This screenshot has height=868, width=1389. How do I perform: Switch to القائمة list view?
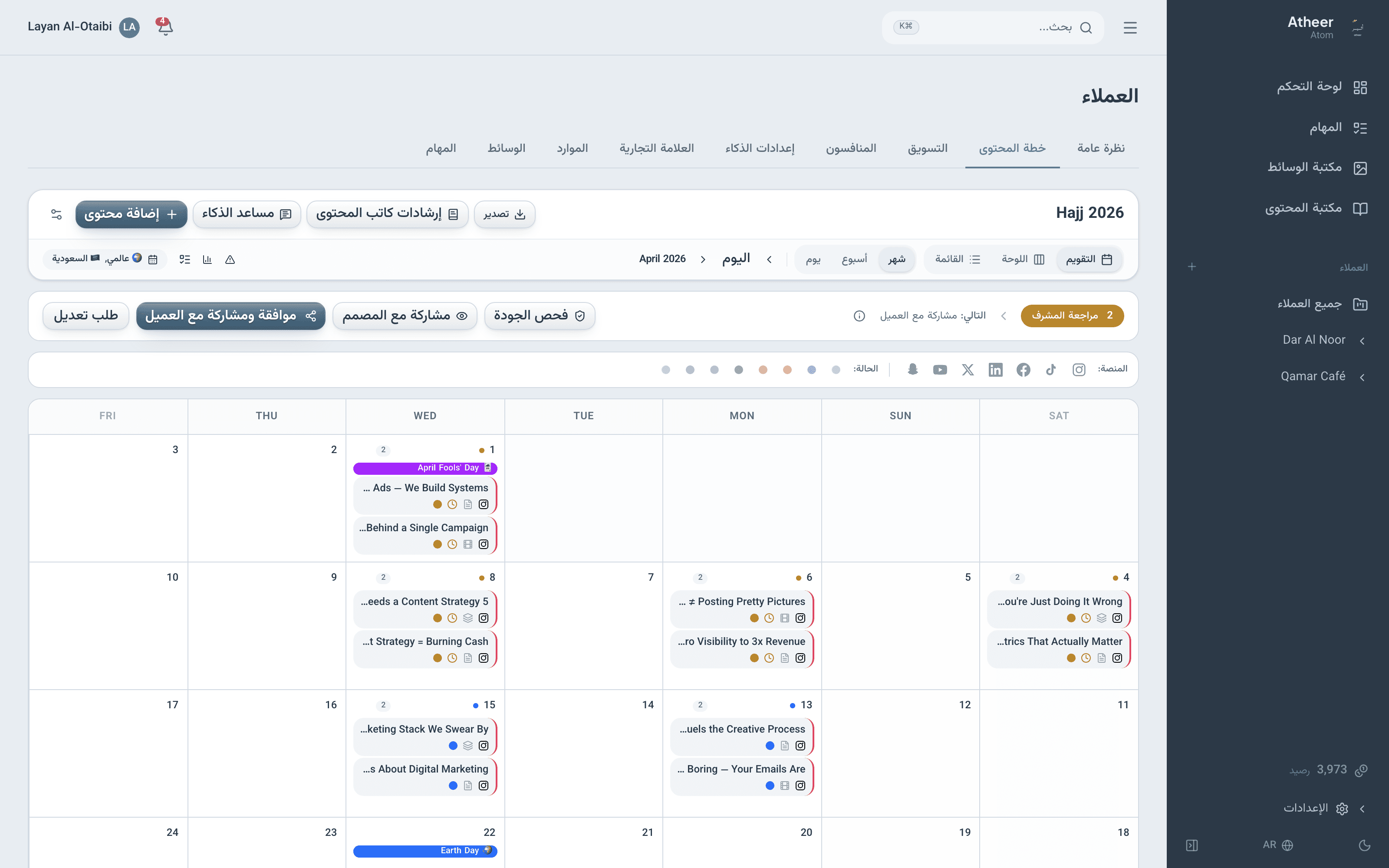tap(958, 260)
